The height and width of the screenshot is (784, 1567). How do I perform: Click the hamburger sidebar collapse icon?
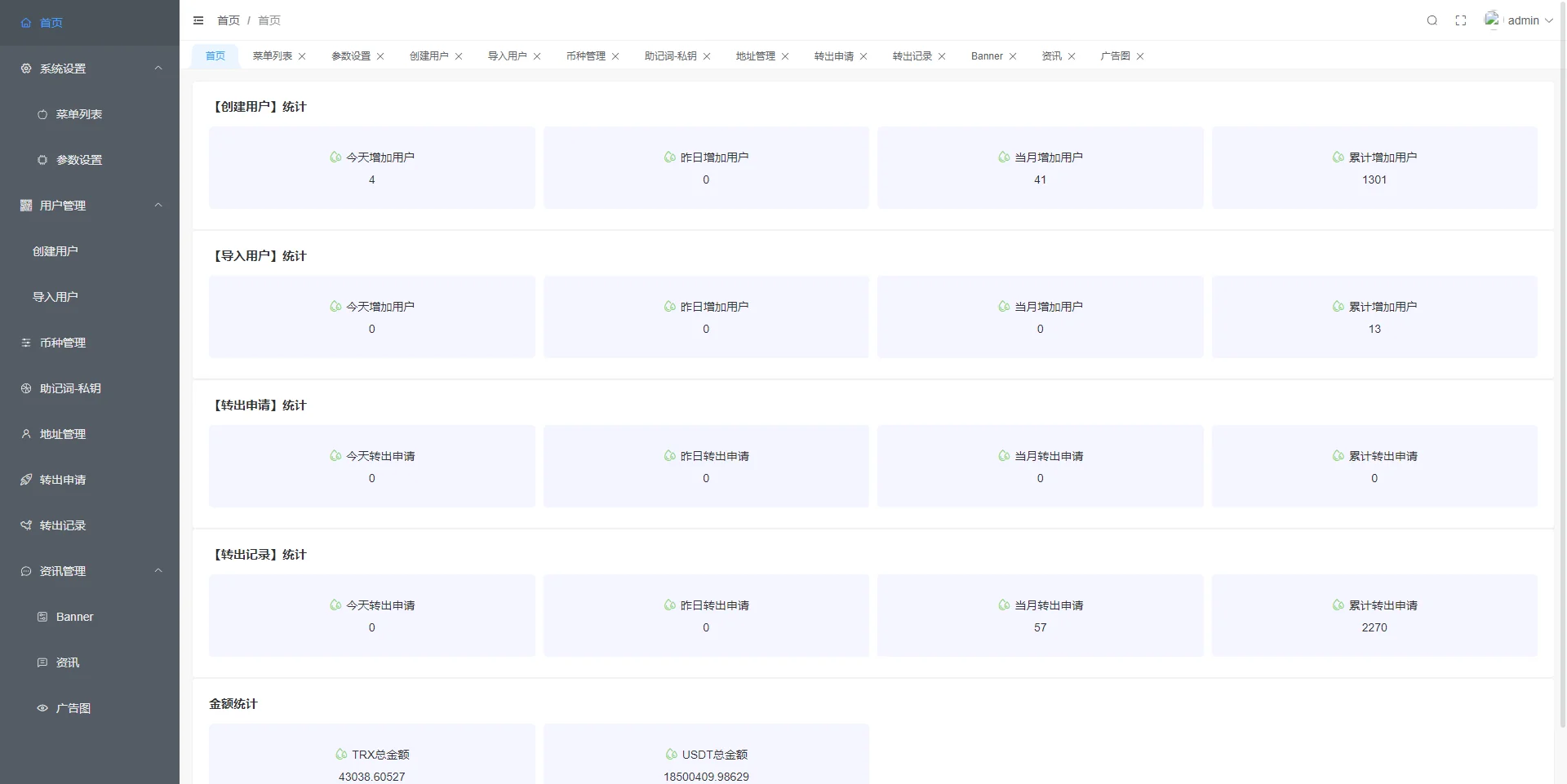tap(198, 20)
